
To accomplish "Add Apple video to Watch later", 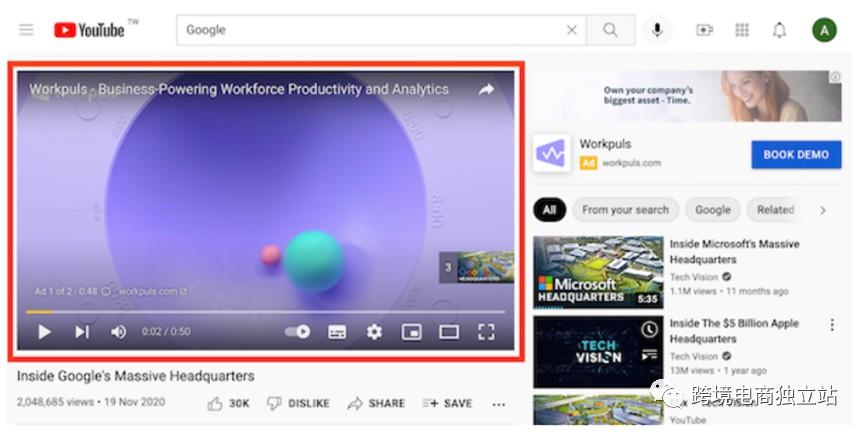I will [649, 330].
